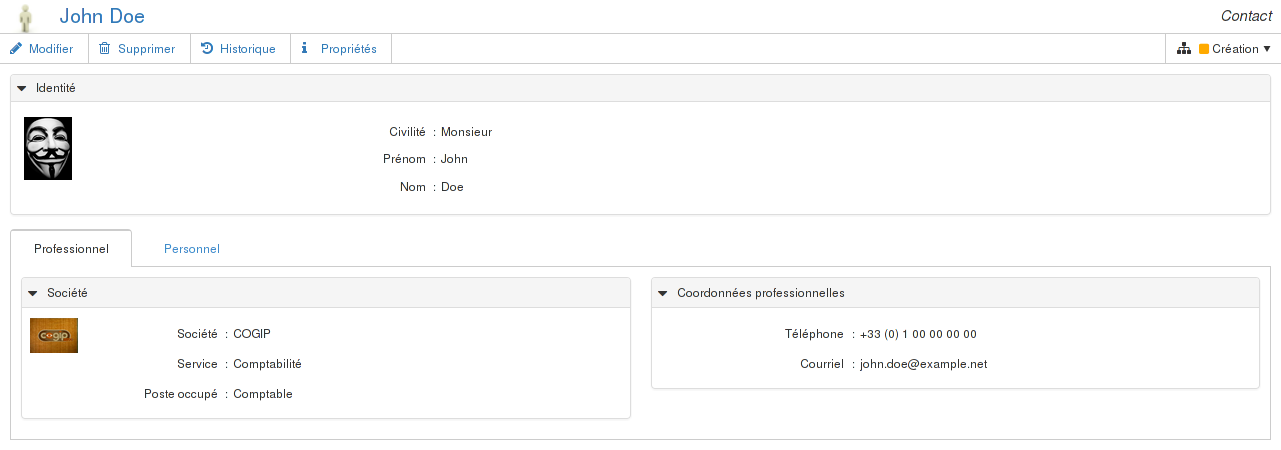Click the Poste occupé value Comptable
1281x450 pixels.
[263, 394]
